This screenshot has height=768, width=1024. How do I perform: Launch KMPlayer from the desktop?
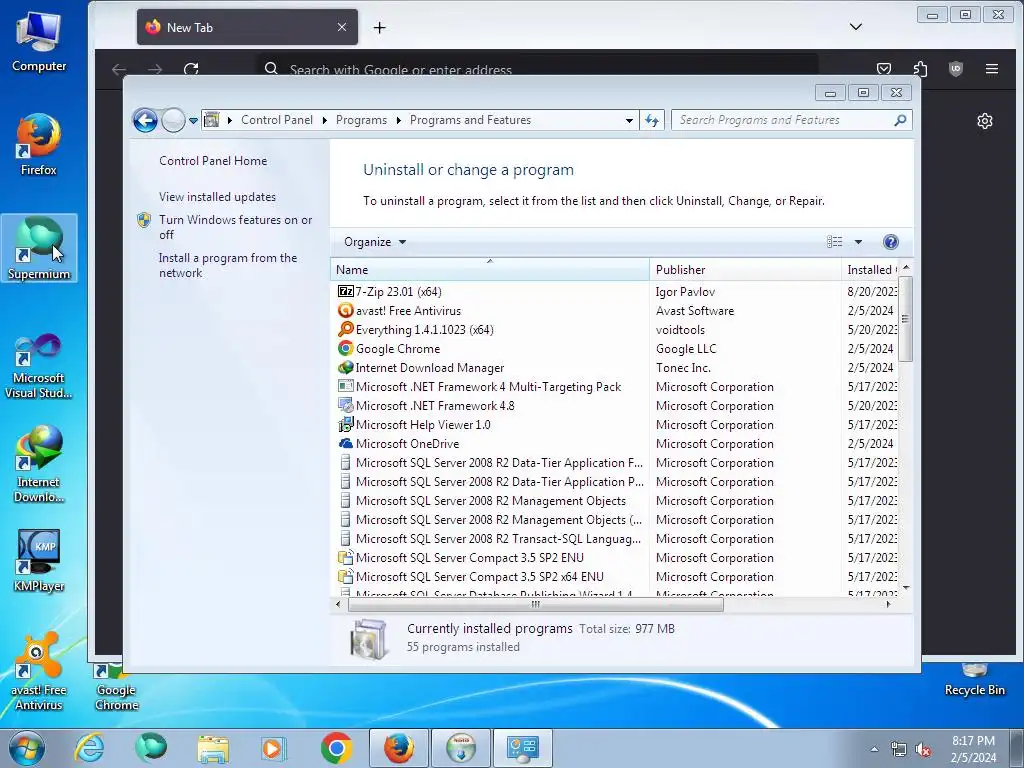pos(39,560)
